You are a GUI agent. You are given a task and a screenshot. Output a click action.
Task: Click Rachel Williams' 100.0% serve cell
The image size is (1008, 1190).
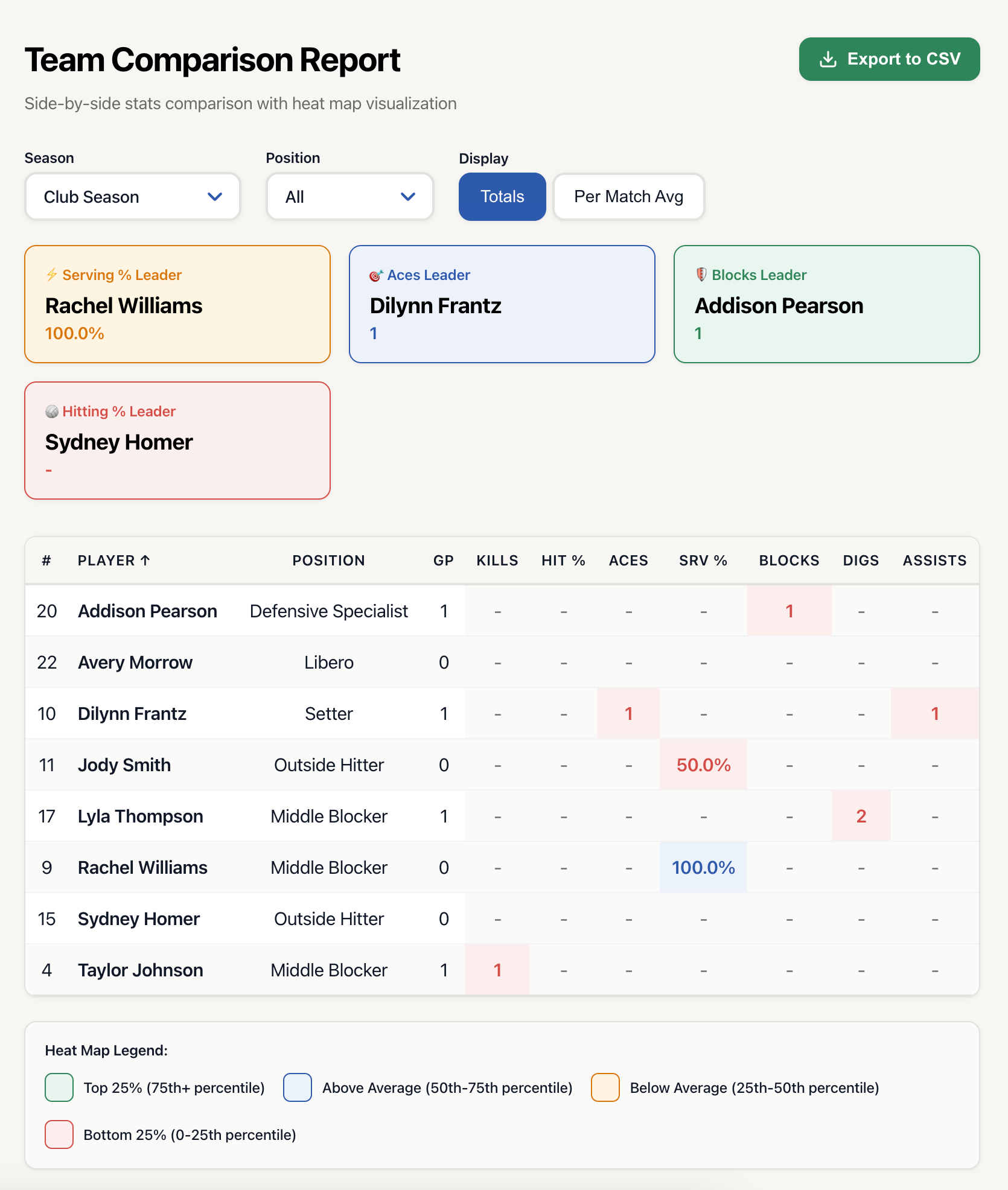click(x=703, y=867)
